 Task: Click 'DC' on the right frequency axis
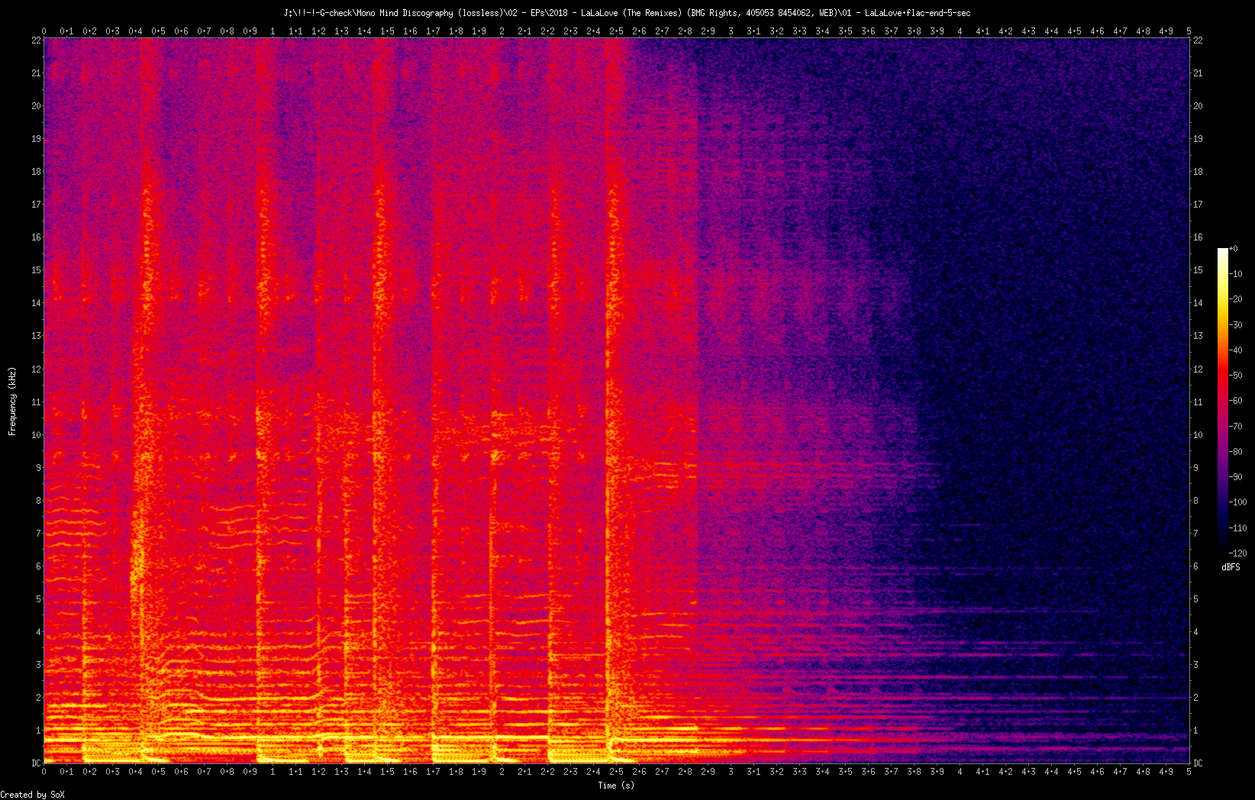point(1198,763)
